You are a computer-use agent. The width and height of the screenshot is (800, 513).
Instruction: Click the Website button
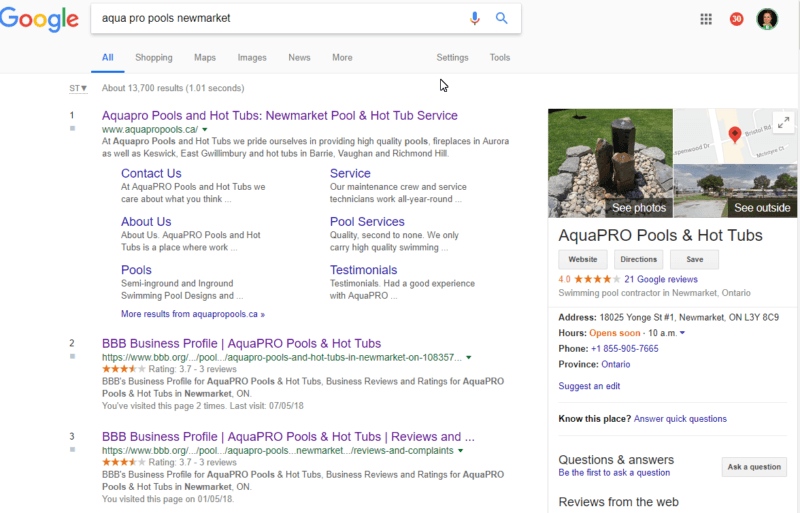point(583,259)
